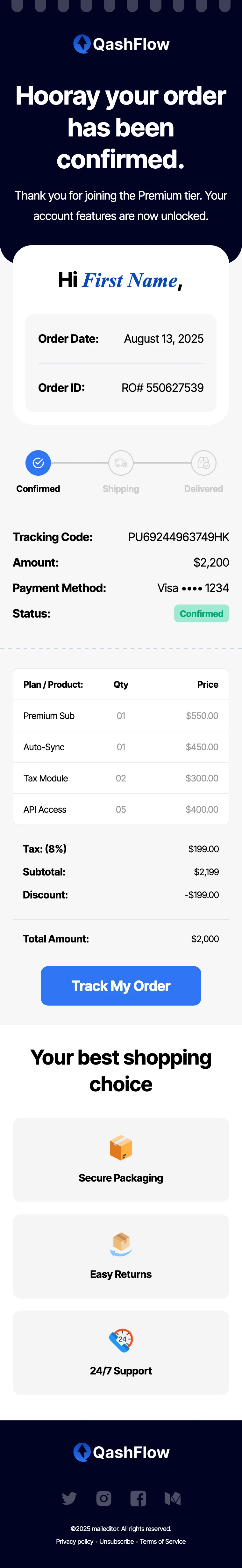Image resolution: width=242 pixels, height=1568 pixels.
Task: Click the tracking code PU69244963749HK
Action: click(x=178, y=537)
